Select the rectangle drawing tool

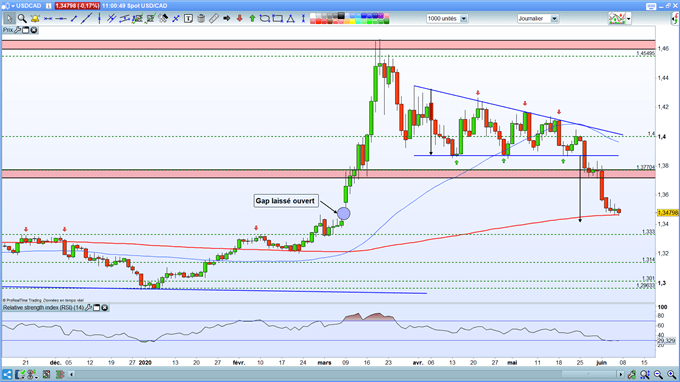(x=278, y=19)
